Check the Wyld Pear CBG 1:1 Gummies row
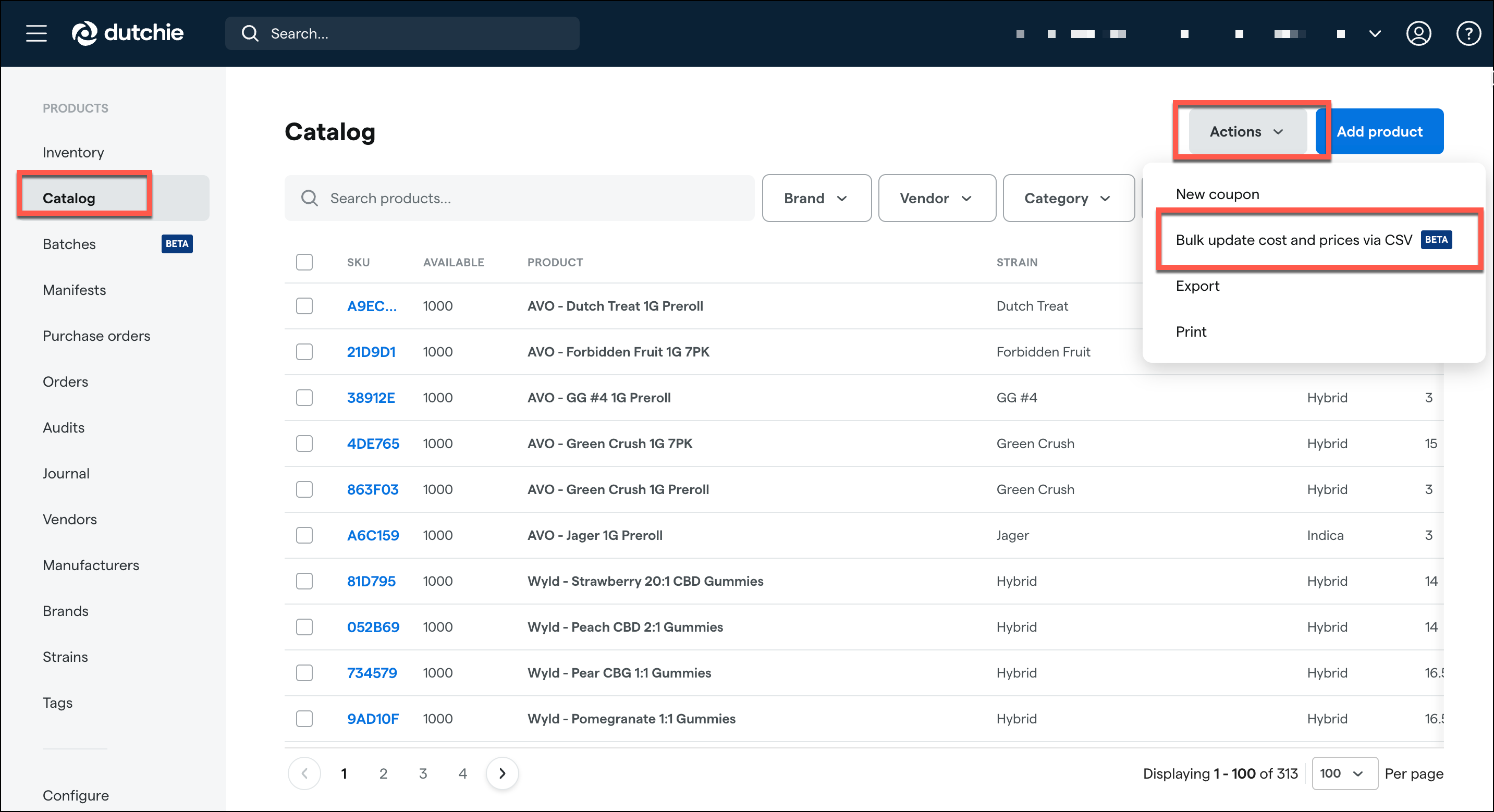Image resolution: width=1494 pixels, height=812 pixels. click(304, 672)
